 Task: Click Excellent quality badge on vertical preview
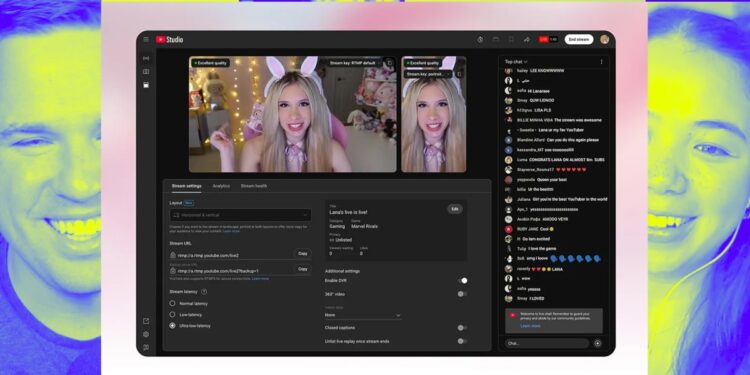coord(422,63)
